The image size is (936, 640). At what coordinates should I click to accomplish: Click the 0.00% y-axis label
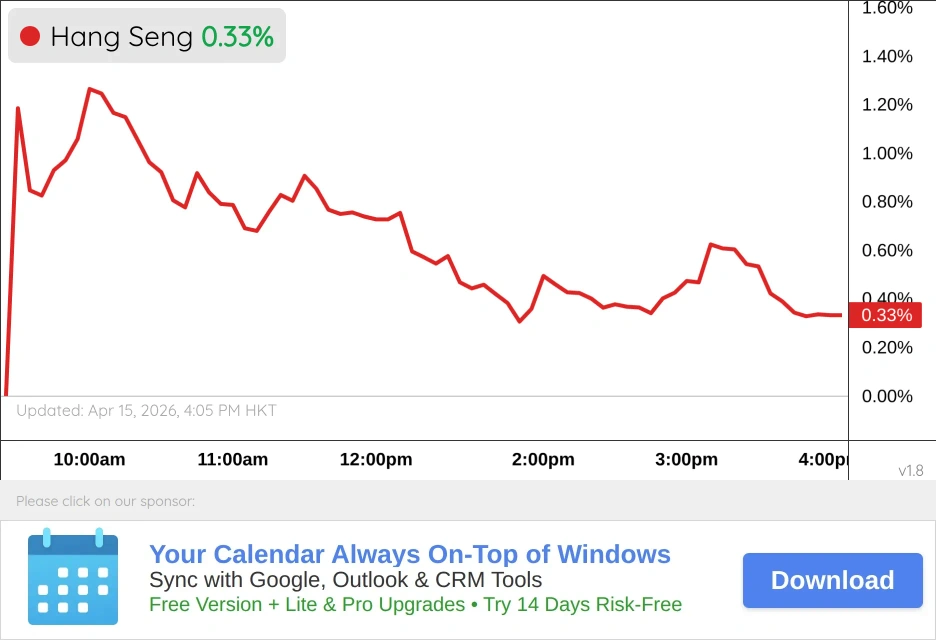(887, 397)
